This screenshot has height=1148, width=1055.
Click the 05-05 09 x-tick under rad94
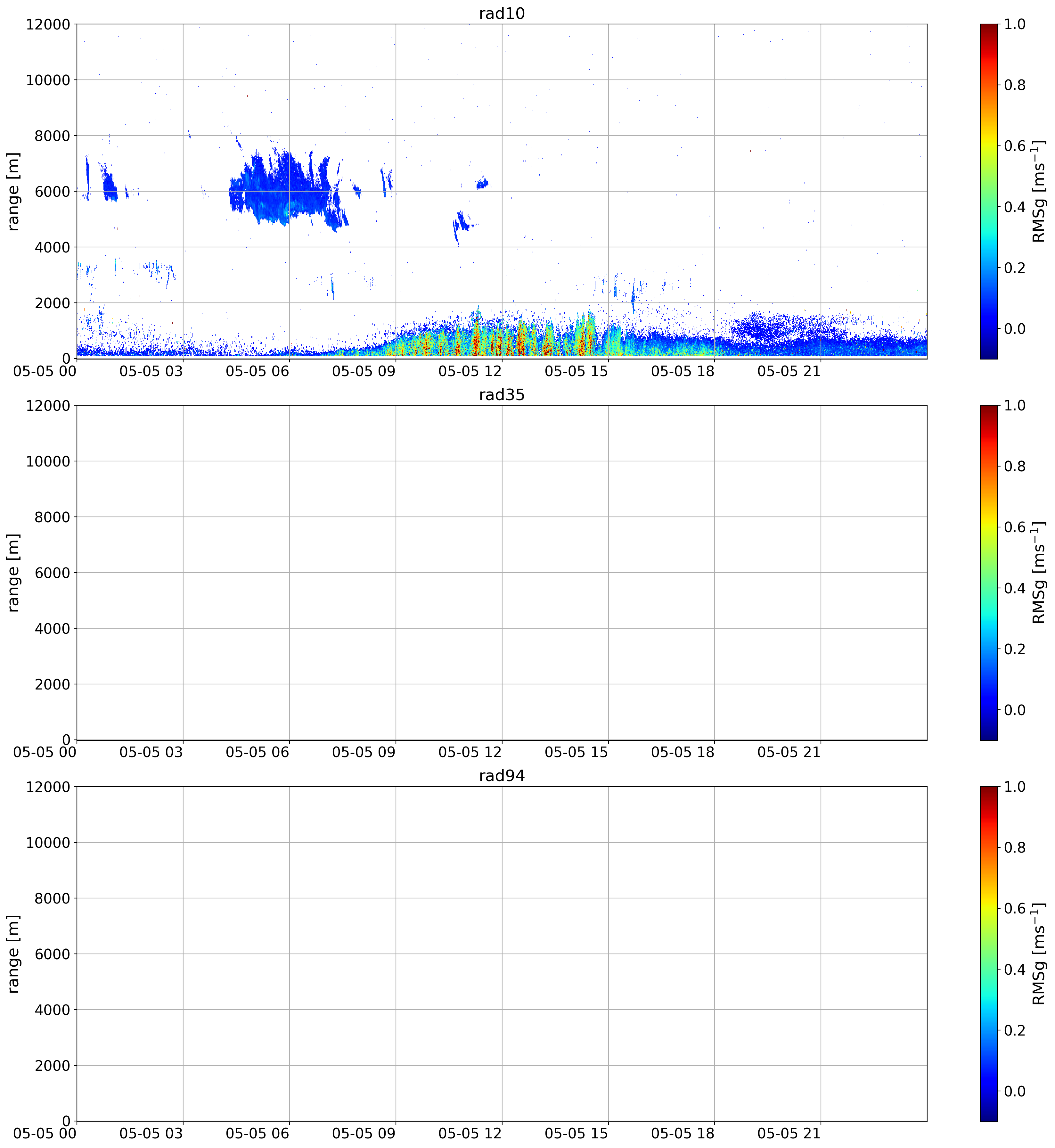(364, 1134)
